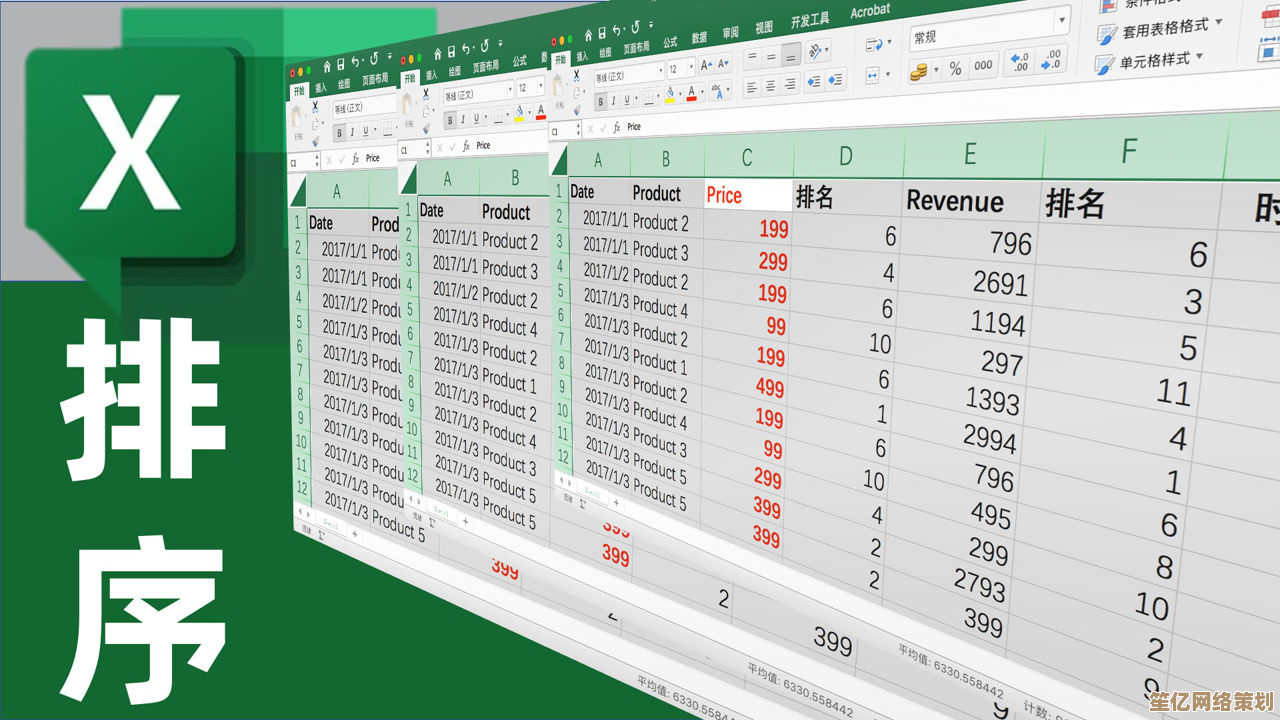Screen dimensions: 1280x720
Task: Click the fx insert function icon in the front window
Action: [x=616, y=128]
